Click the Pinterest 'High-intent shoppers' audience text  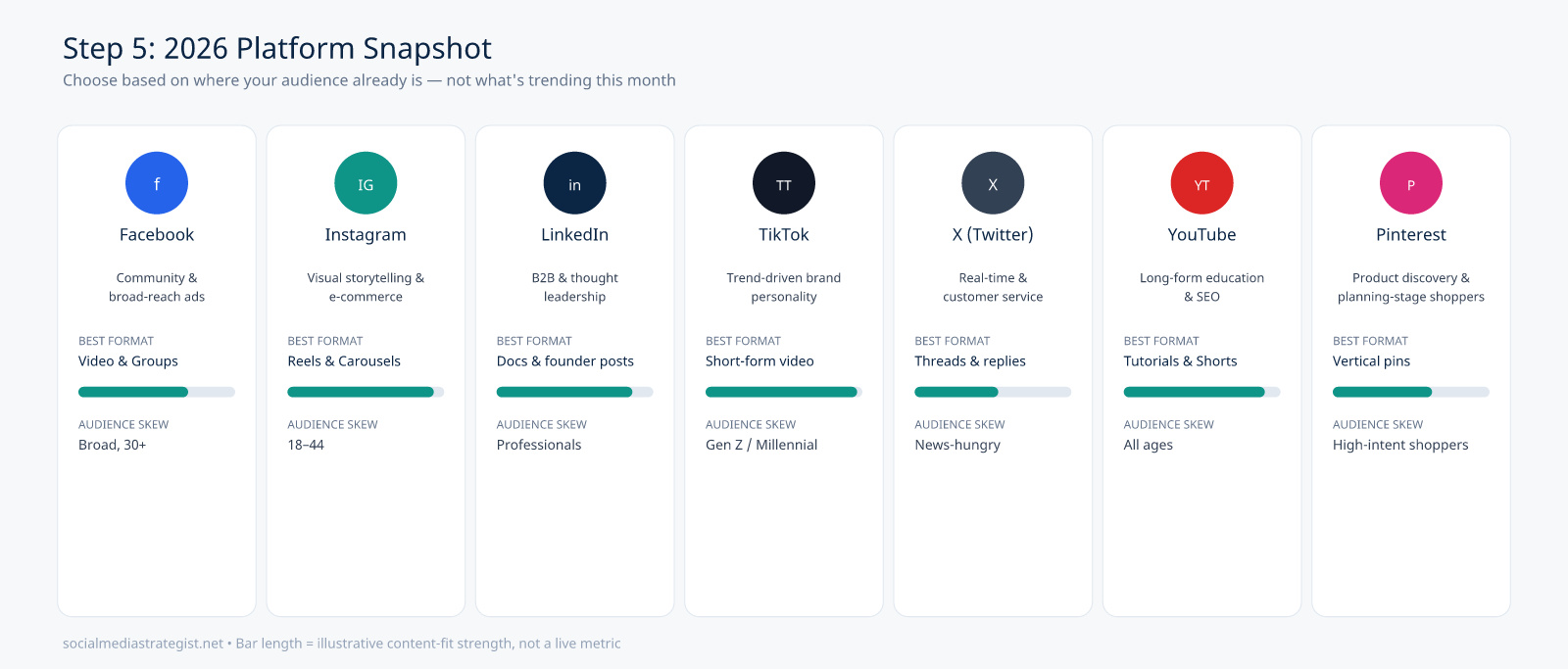point(1400,445)
